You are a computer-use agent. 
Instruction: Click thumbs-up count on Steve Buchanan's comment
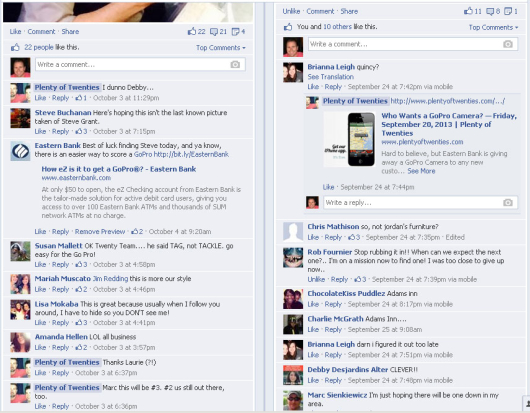(81, 131)
